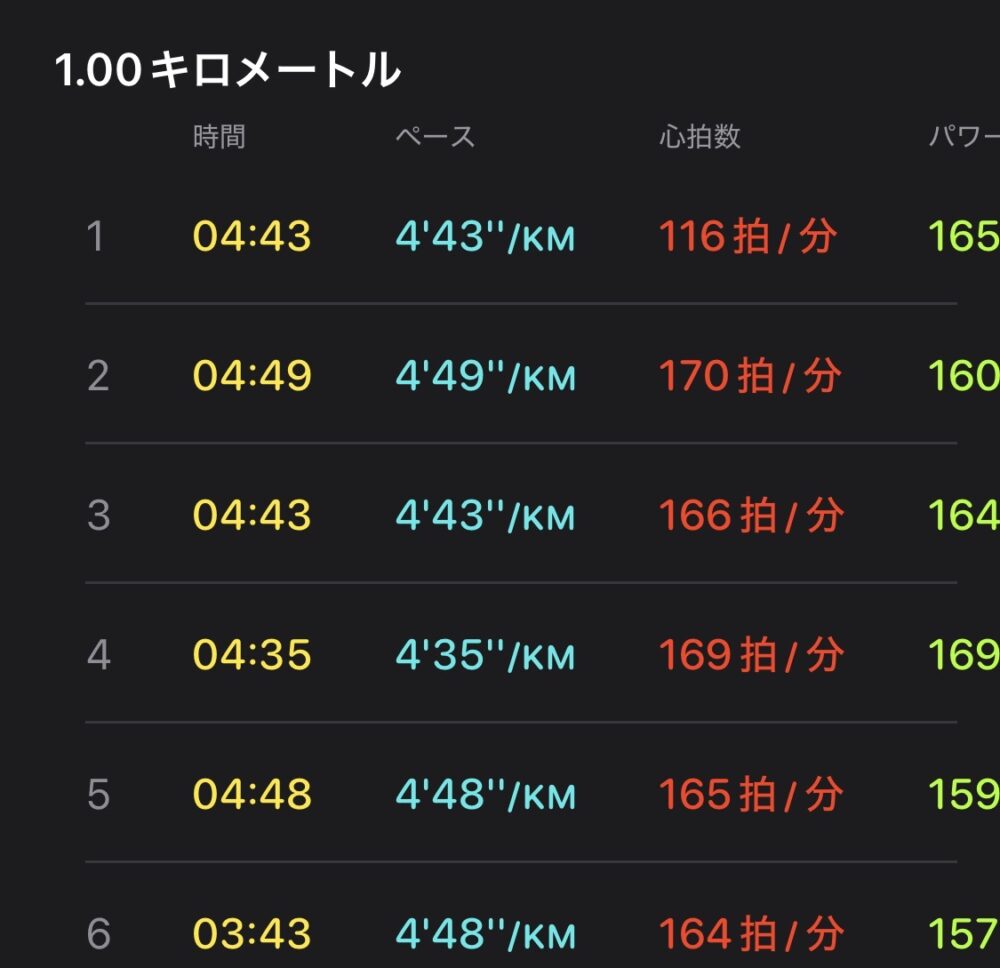Click the 166 拍/分 heart rate in split 3
This screenshot has height=968, width=1000.
pos(750,516)
